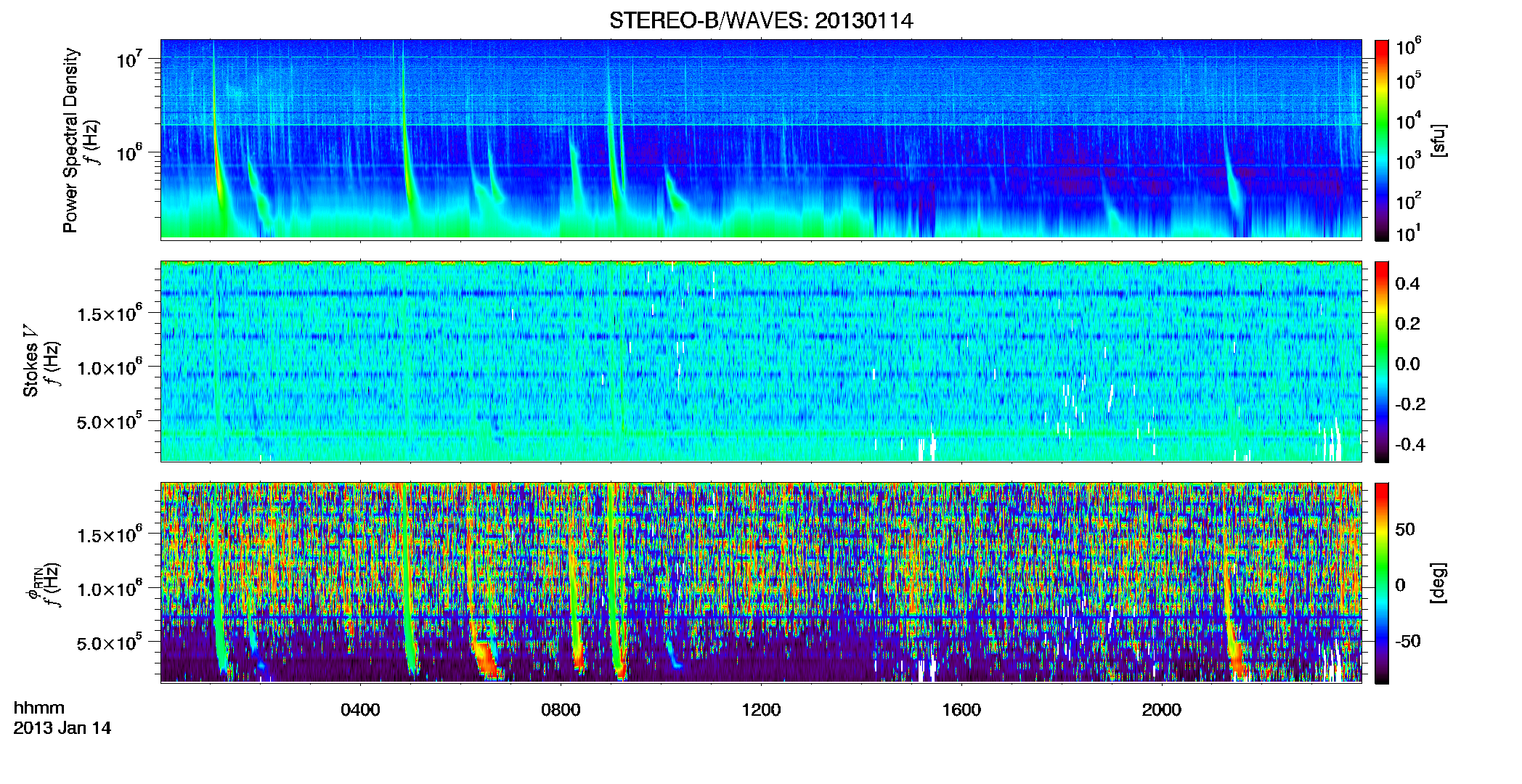Click the 10^4 label on sfu color bar

coord(1409,121)
